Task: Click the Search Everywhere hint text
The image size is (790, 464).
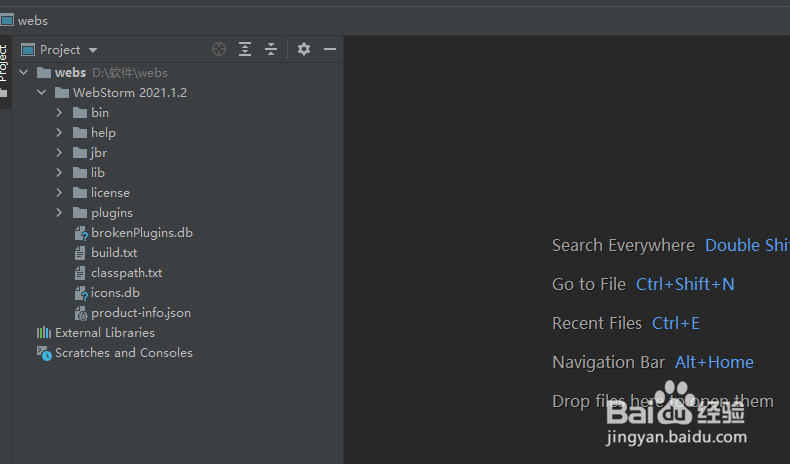Action: pyautogui.click(x=623, y=245)
